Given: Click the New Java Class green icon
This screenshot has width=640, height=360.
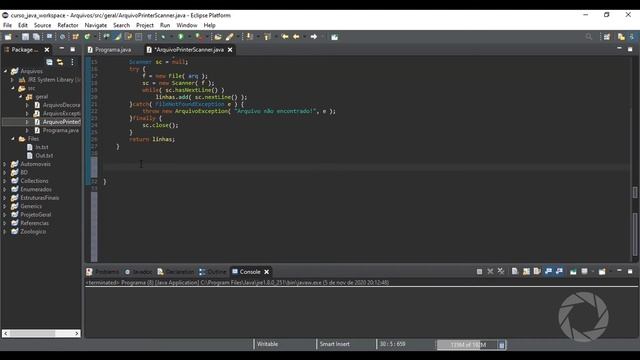Looking at the screenshot, I should click(x=87, y=37).
